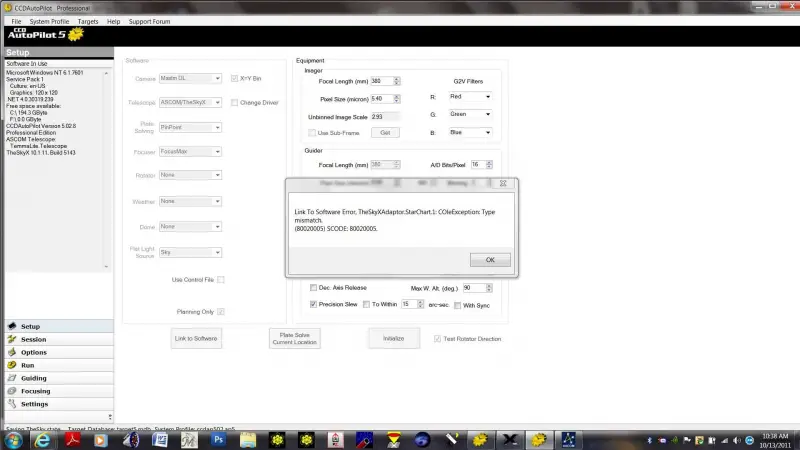Image resolution: width=800 pixels, height=450 pixels.
Task: Check the Use Control File box
Action: 220,280
